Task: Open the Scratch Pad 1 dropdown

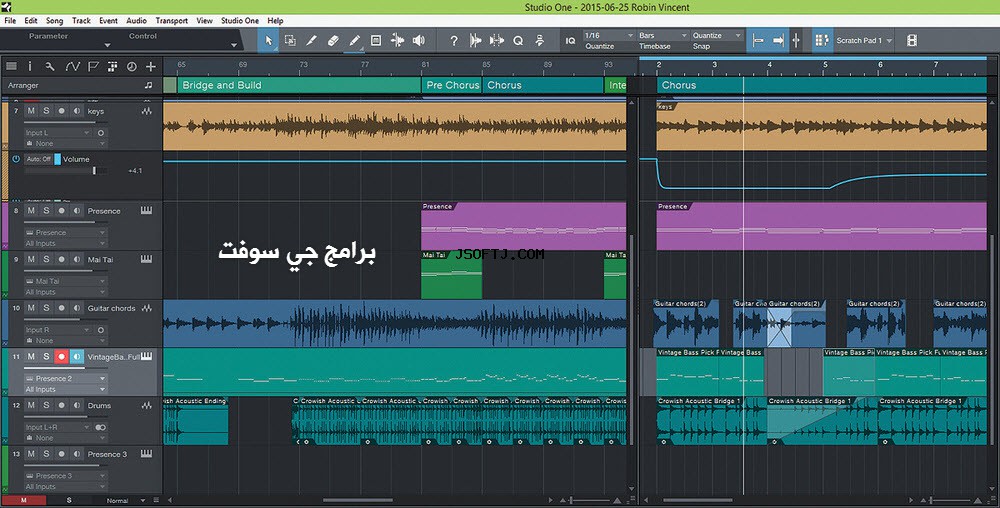Action: pos(864,40)
